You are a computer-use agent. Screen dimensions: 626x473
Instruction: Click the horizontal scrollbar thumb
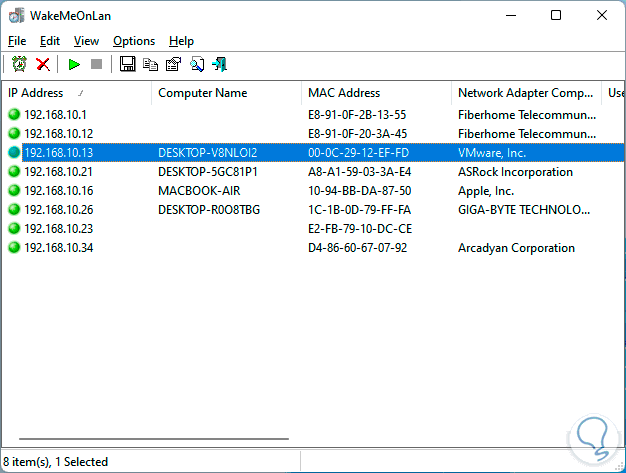click(154, 439)
